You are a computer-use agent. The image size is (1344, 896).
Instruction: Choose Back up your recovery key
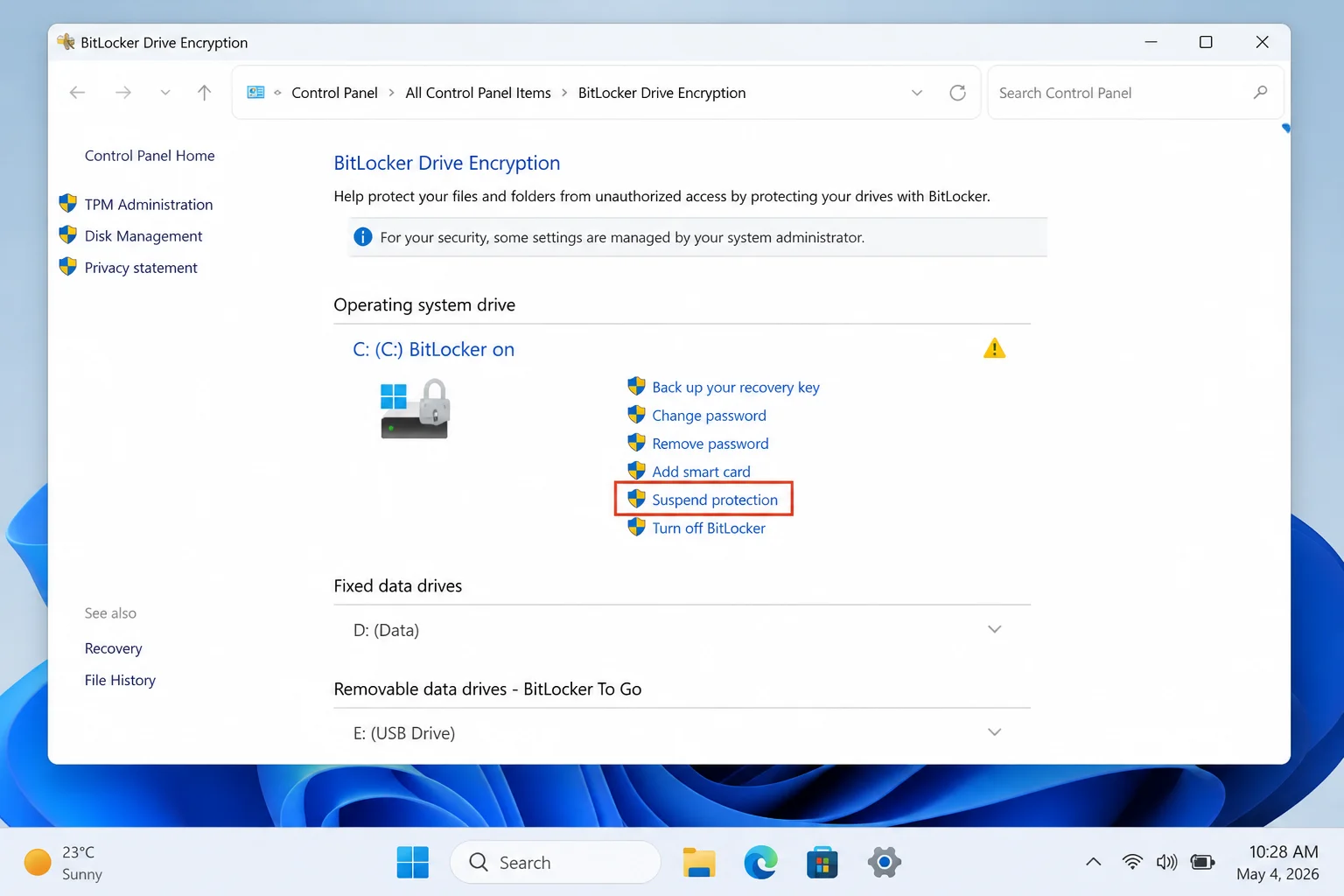point(736,388)
